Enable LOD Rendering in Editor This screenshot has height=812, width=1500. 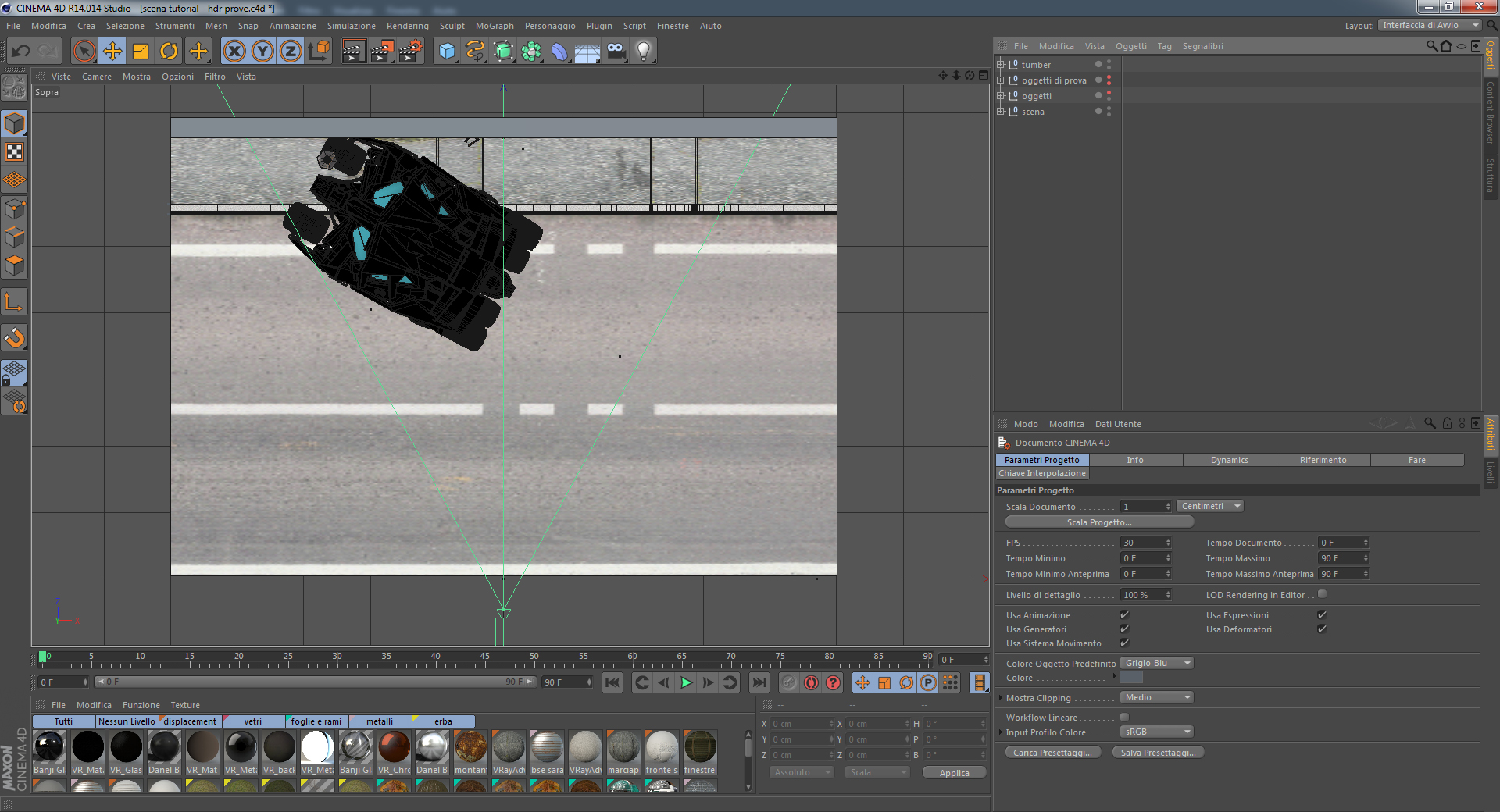coord(1322,595)
